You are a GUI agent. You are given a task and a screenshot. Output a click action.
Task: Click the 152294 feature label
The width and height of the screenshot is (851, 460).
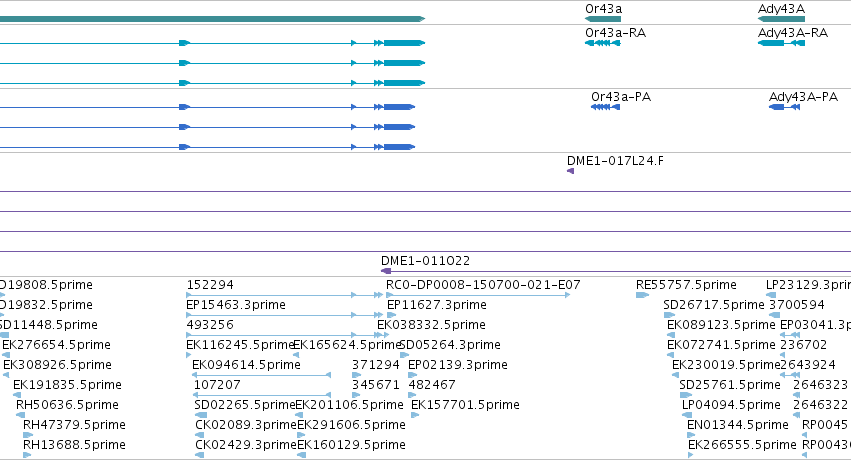click(x=210, y=285)
